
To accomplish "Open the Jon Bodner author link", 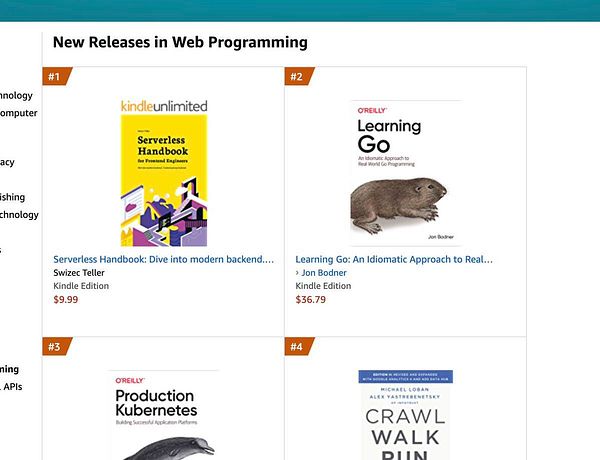I will coord(325,273).
